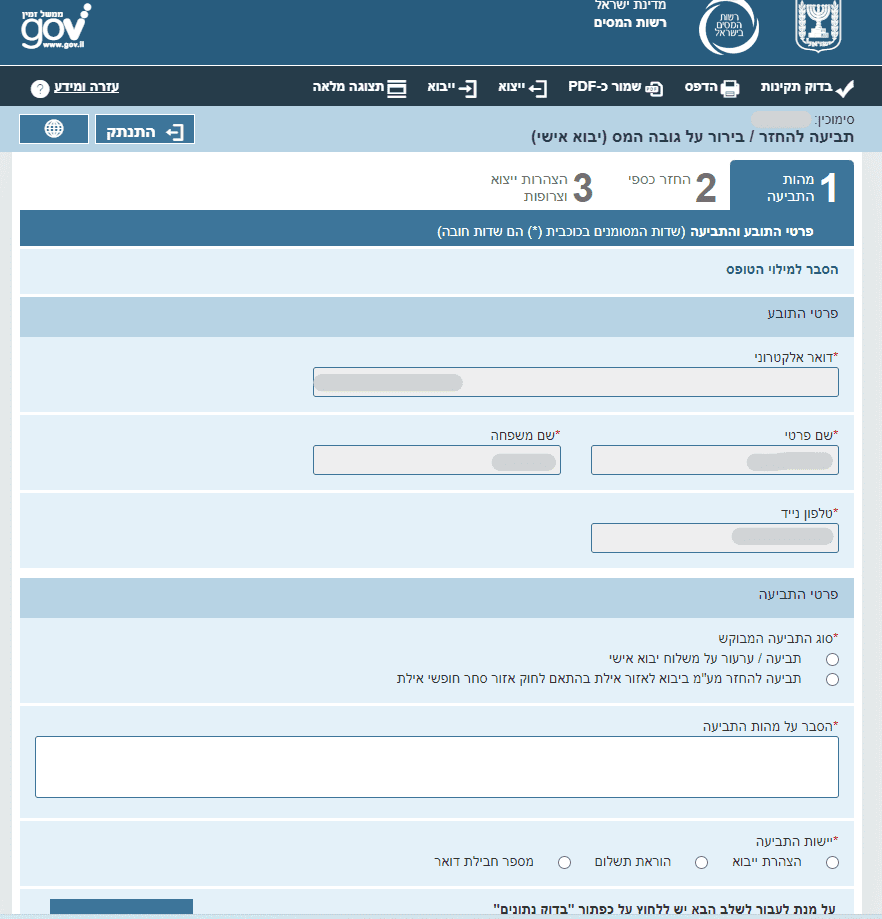Image resolution: width=882 pixels, height=919 pixels.
Task: Switch to step 3 הצהרות ייצוא וצרופות tab
Action: pos(542,187)
